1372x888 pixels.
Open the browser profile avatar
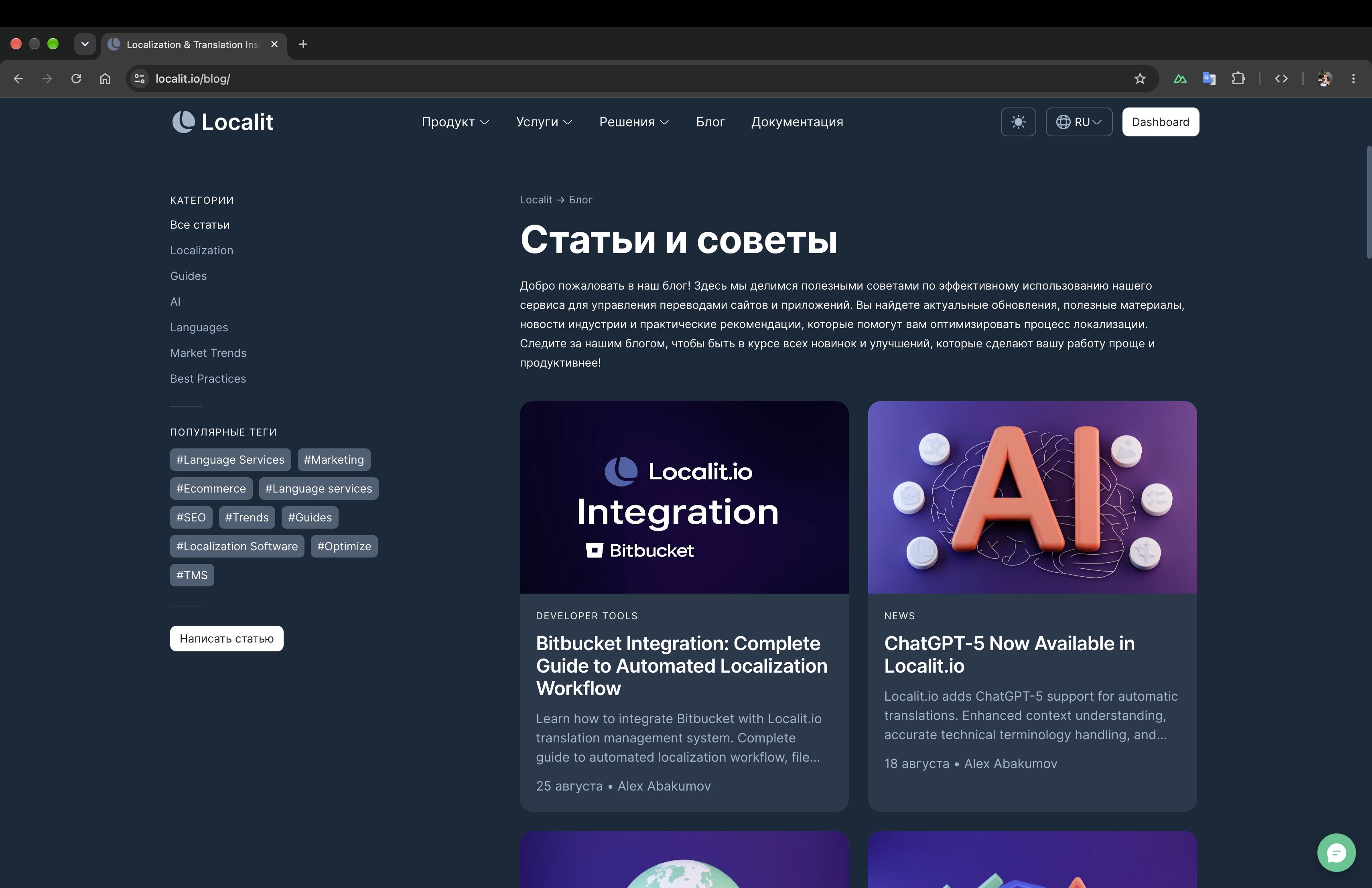point(1324,78)
